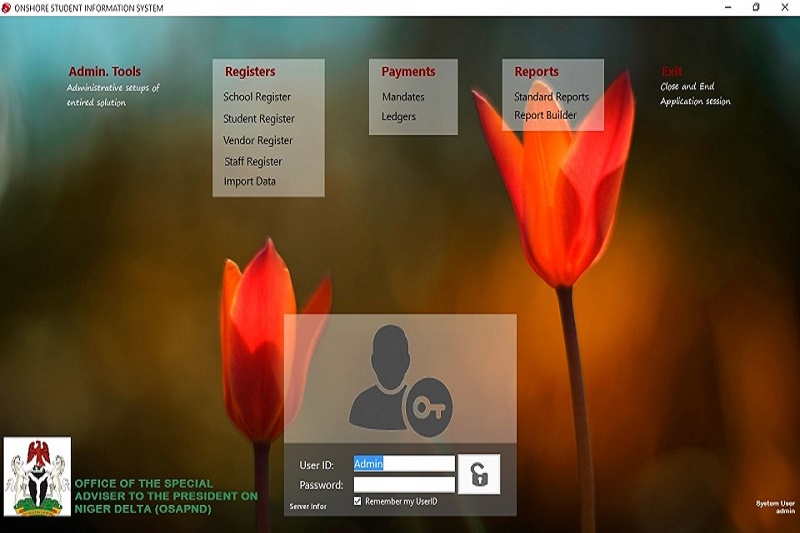Toggle the Remember my UserID checkbox
Screen dimensions: 800x533
(x=359, y=501)
